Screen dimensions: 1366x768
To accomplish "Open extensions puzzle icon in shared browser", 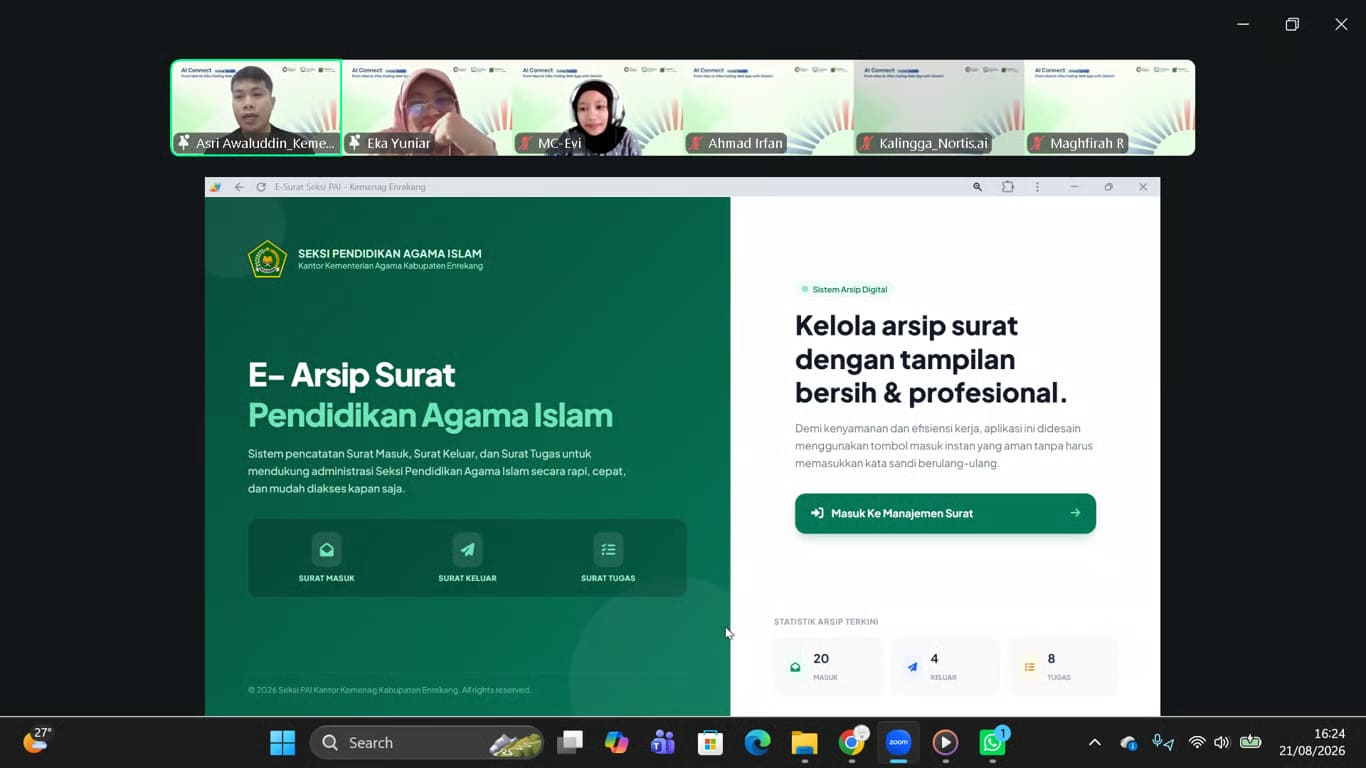I will click(1008, 187).
